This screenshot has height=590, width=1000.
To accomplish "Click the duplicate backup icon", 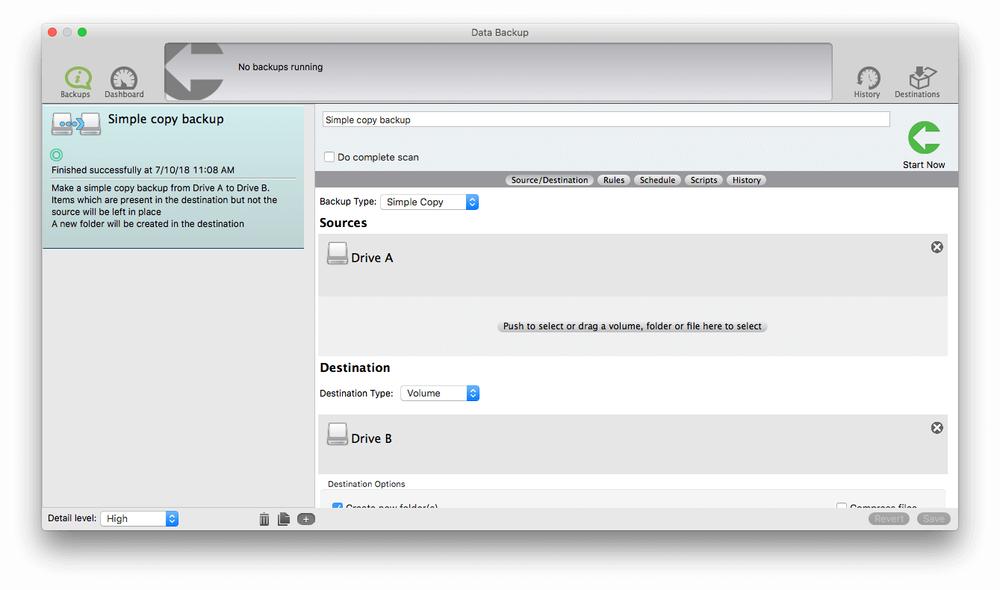I will (284, 519).
